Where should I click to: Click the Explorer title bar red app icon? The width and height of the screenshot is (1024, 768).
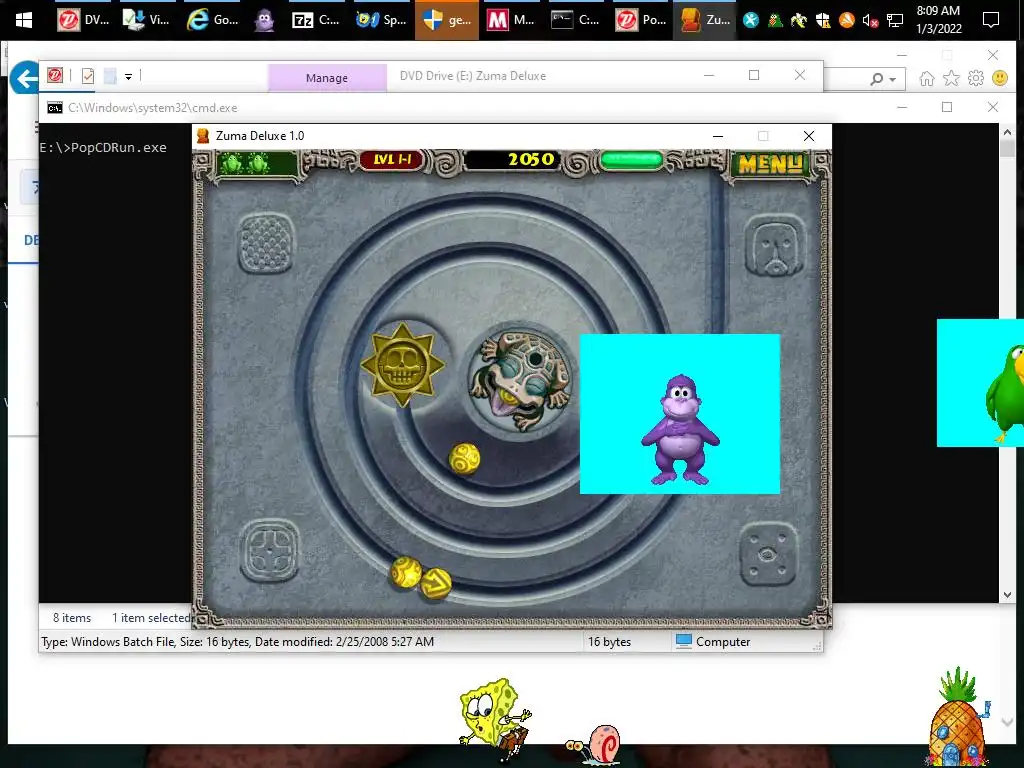coord(55,76)
